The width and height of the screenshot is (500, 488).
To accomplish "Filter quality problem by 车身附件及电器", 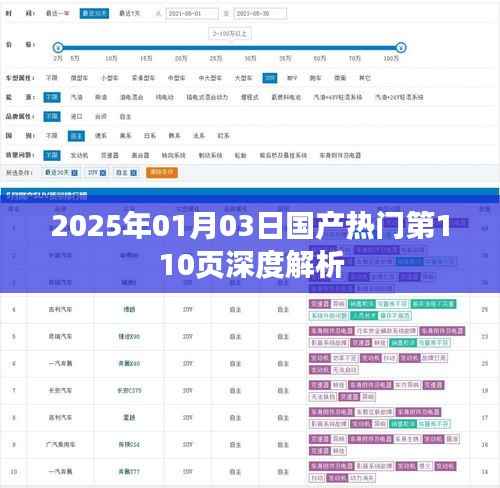I will 340,155.
